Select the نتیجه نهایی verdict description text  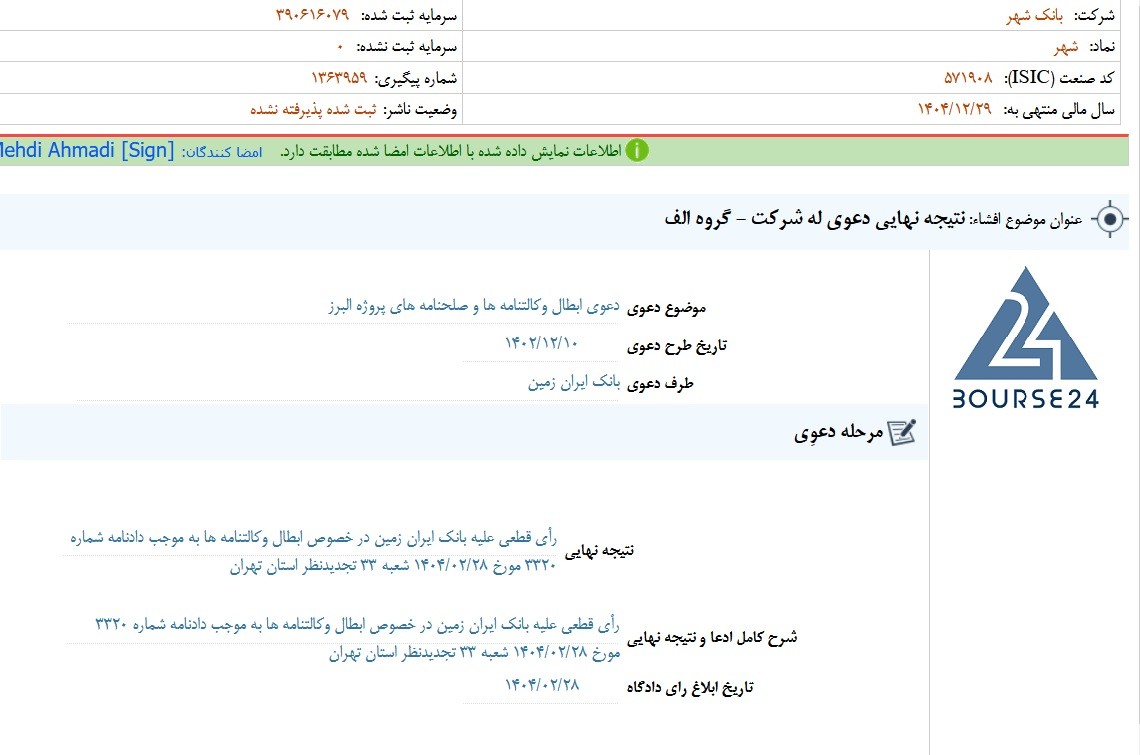[x=313, y=551]
